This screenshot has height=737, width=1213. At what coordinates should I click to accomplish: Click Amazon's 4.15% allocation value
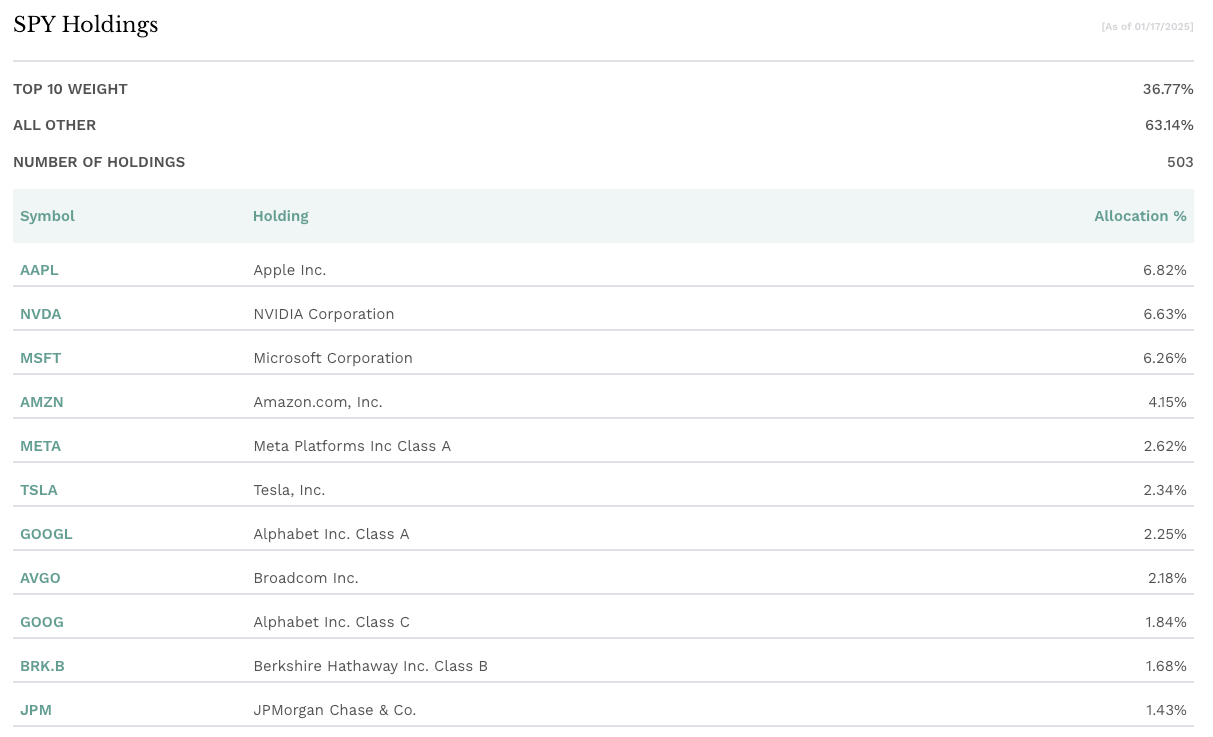click(x=1167, y=402)
